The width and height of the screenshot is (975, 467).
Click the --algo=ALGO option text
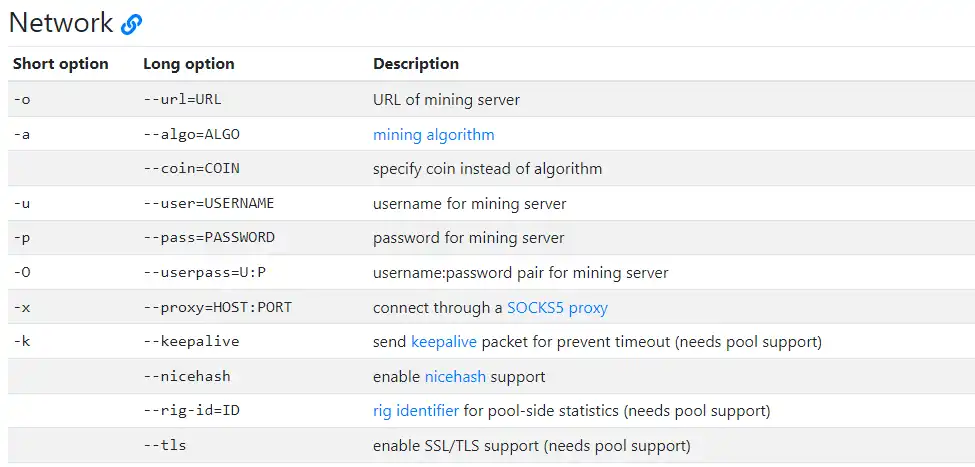(191, 134)
